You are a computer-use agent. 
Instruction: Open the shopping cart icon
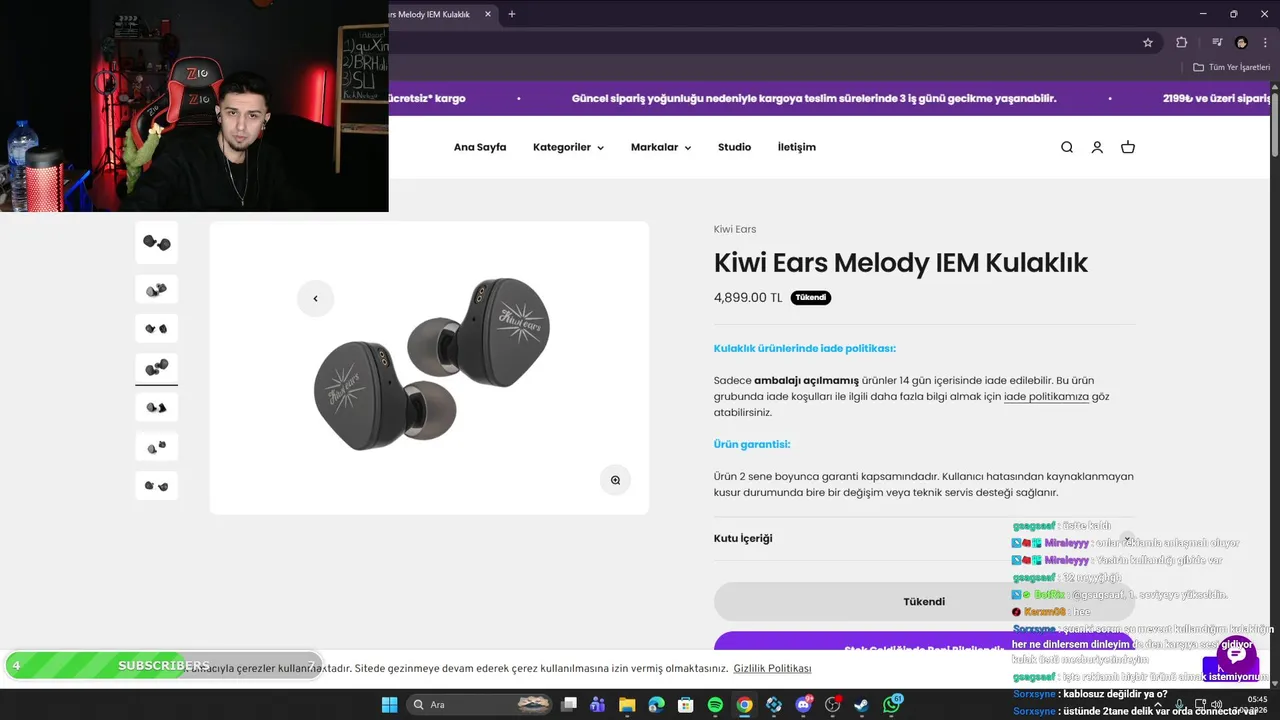coord(1128,147)
